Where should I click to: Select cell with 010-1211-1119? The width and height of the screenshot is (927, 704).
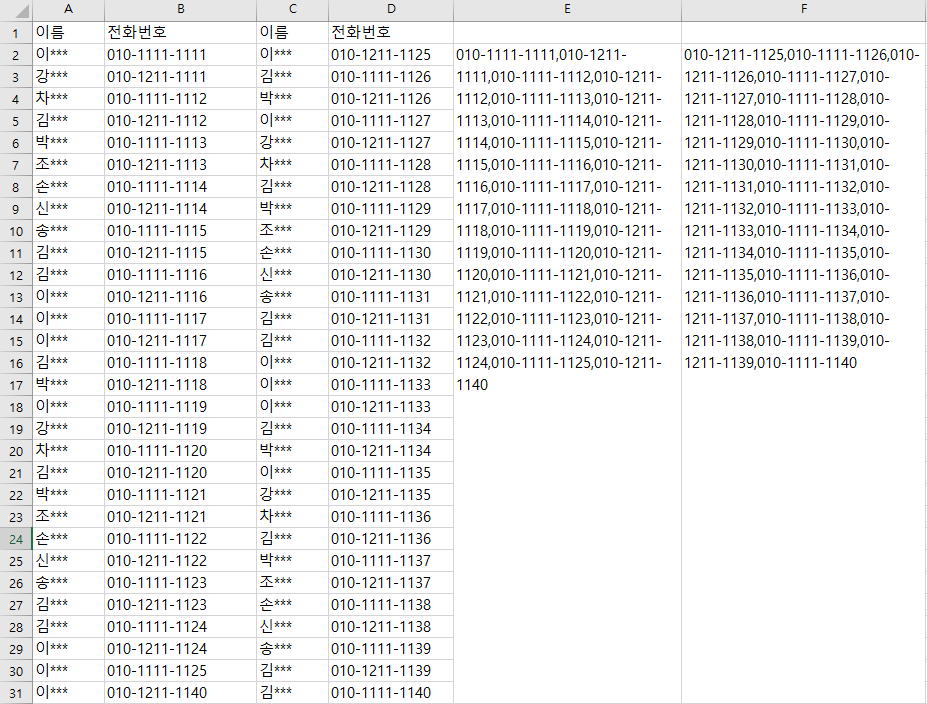180,429
